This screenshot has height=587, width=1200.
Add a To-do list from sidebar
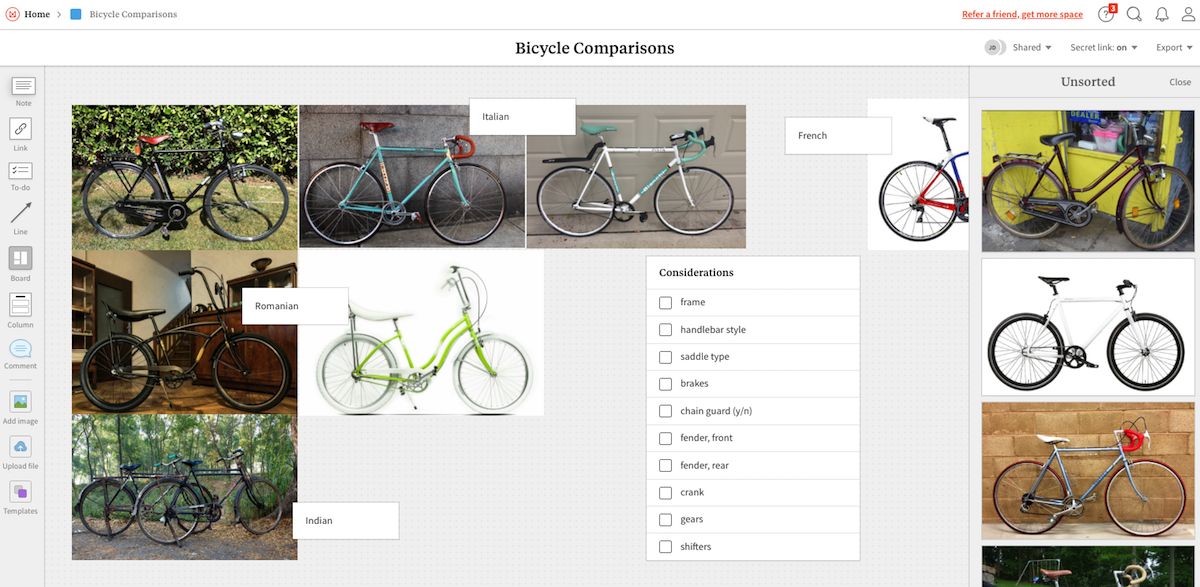[x=21, y=172]
